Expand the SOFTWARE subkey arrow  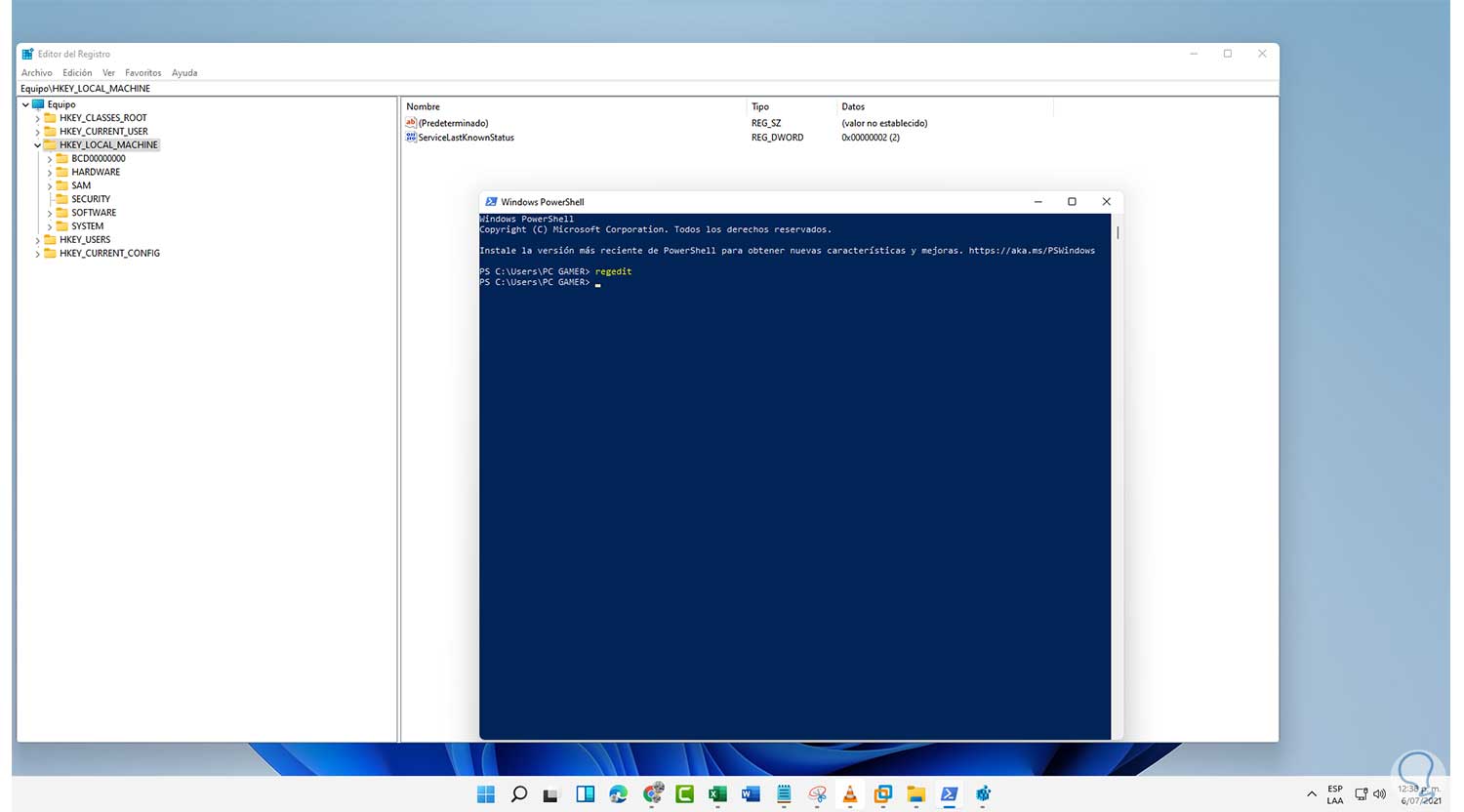point(50,213)
